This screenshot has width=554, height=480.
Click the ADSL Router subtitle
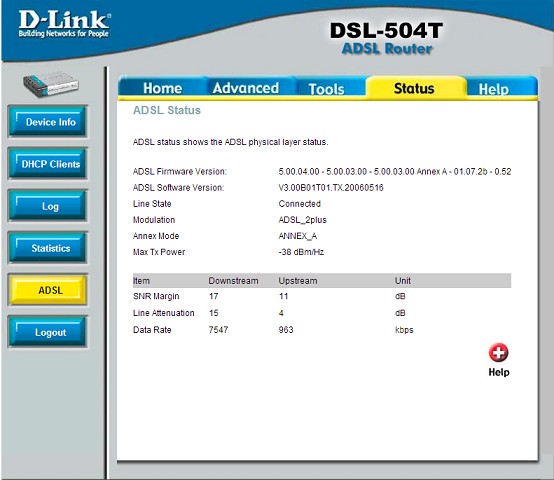click(x=387, y=49)
